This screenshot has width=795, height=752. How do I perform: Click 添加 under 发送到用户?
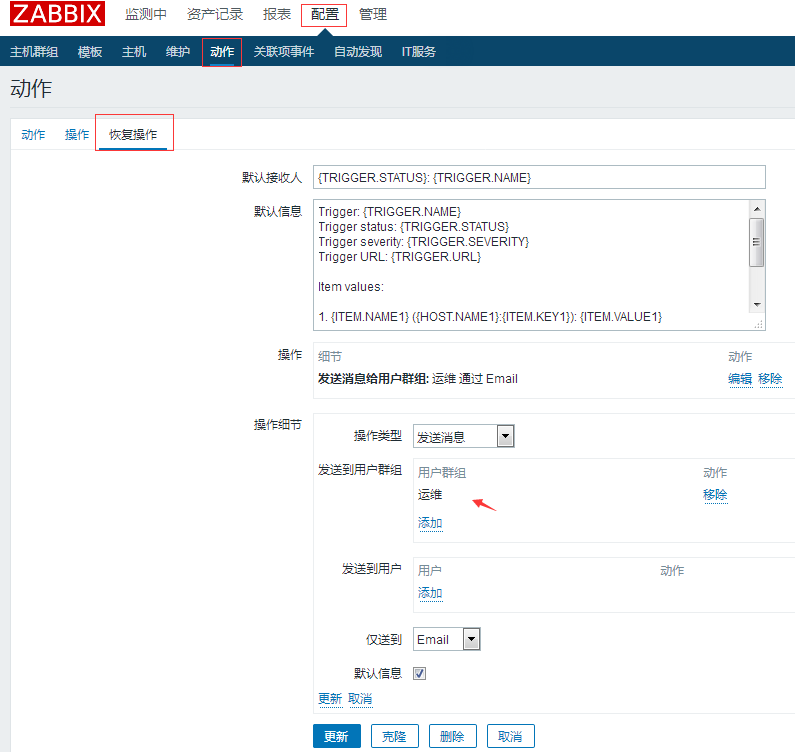point(430,593)
